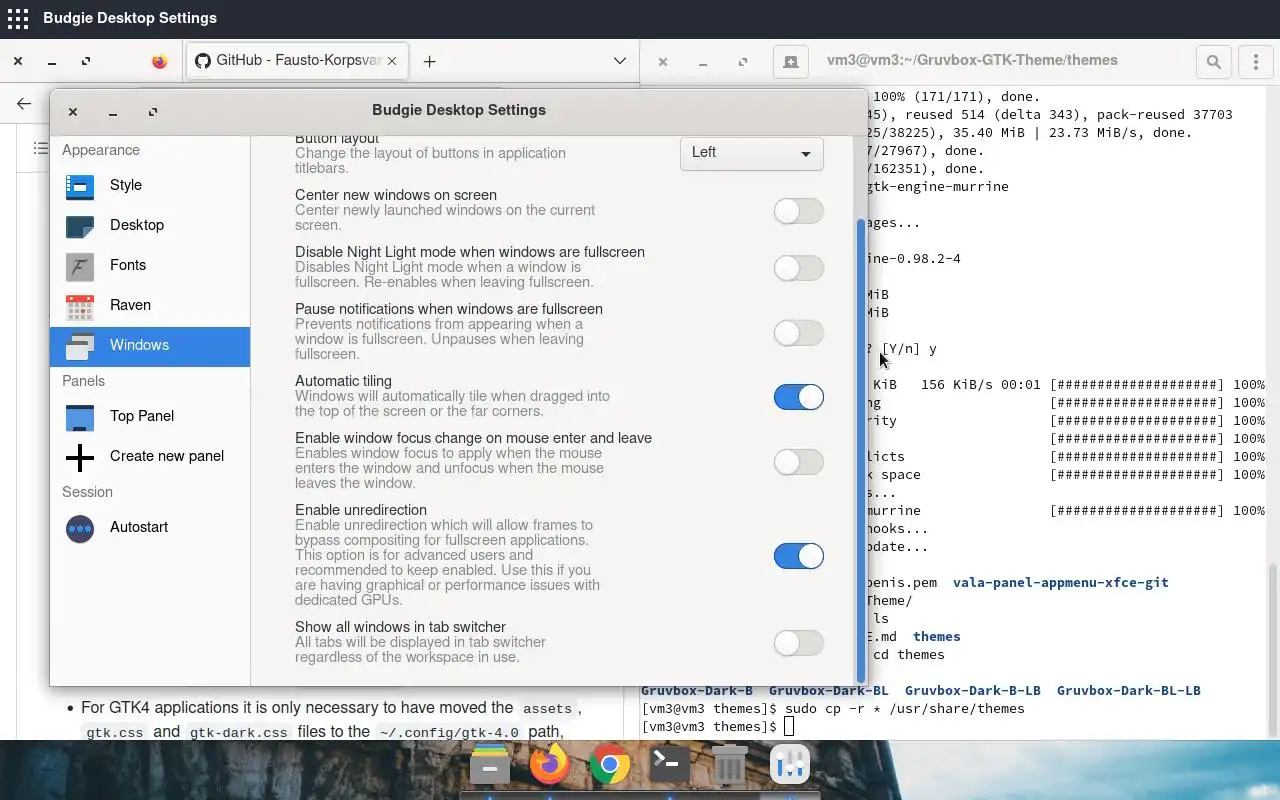Turn off Enable unredirection switch
This screenshot has height=800, width=1280.
click(x=798, y=556)
